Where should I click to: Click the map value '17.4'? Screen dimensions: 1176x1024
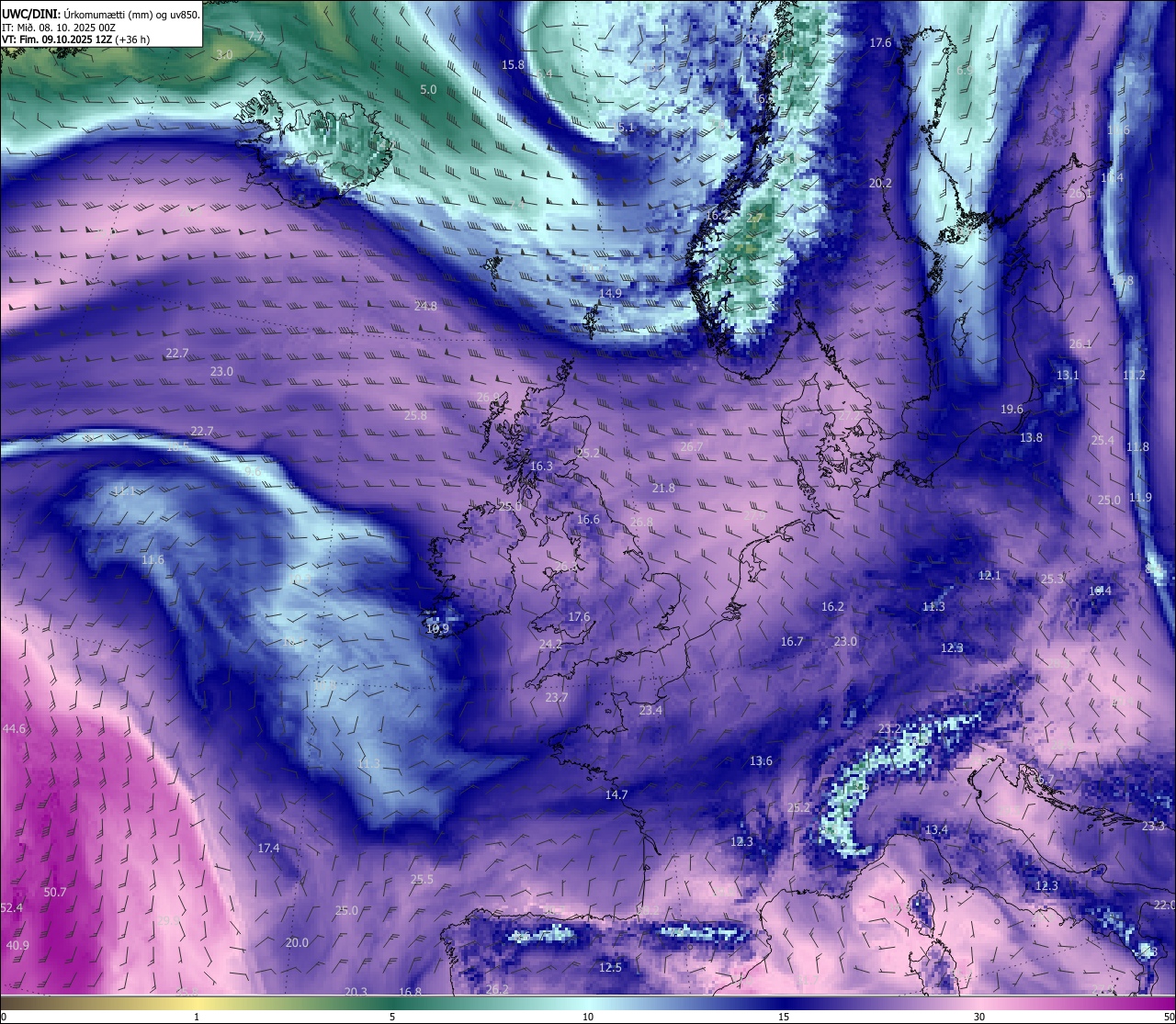pos(268,848)
